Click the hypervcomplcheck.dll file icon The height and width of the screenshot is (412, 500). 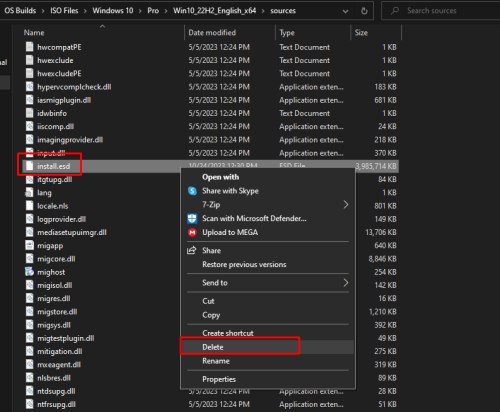point(30,87)
